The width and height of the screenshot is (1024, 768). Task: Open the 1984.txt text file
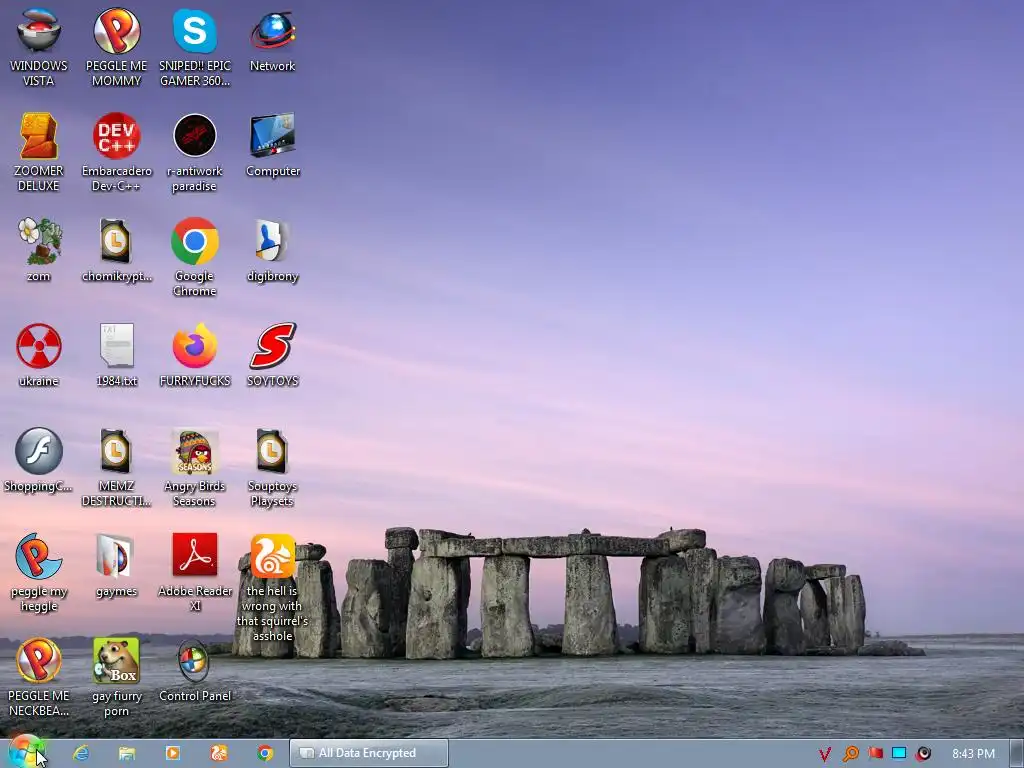[116, 355]
